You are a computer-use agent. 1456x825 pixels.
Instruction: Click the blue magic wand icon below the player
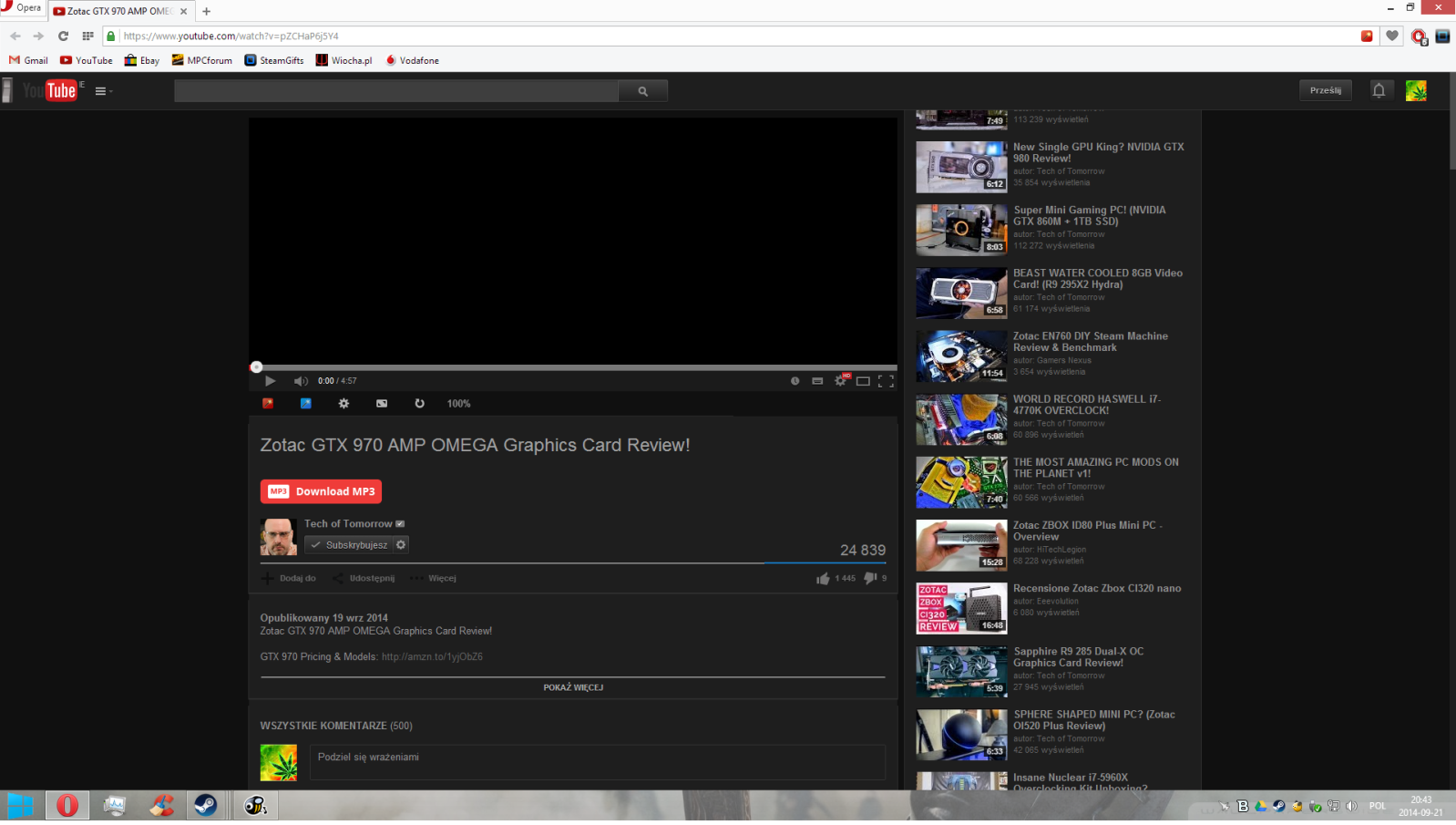(x=306, y=403)
